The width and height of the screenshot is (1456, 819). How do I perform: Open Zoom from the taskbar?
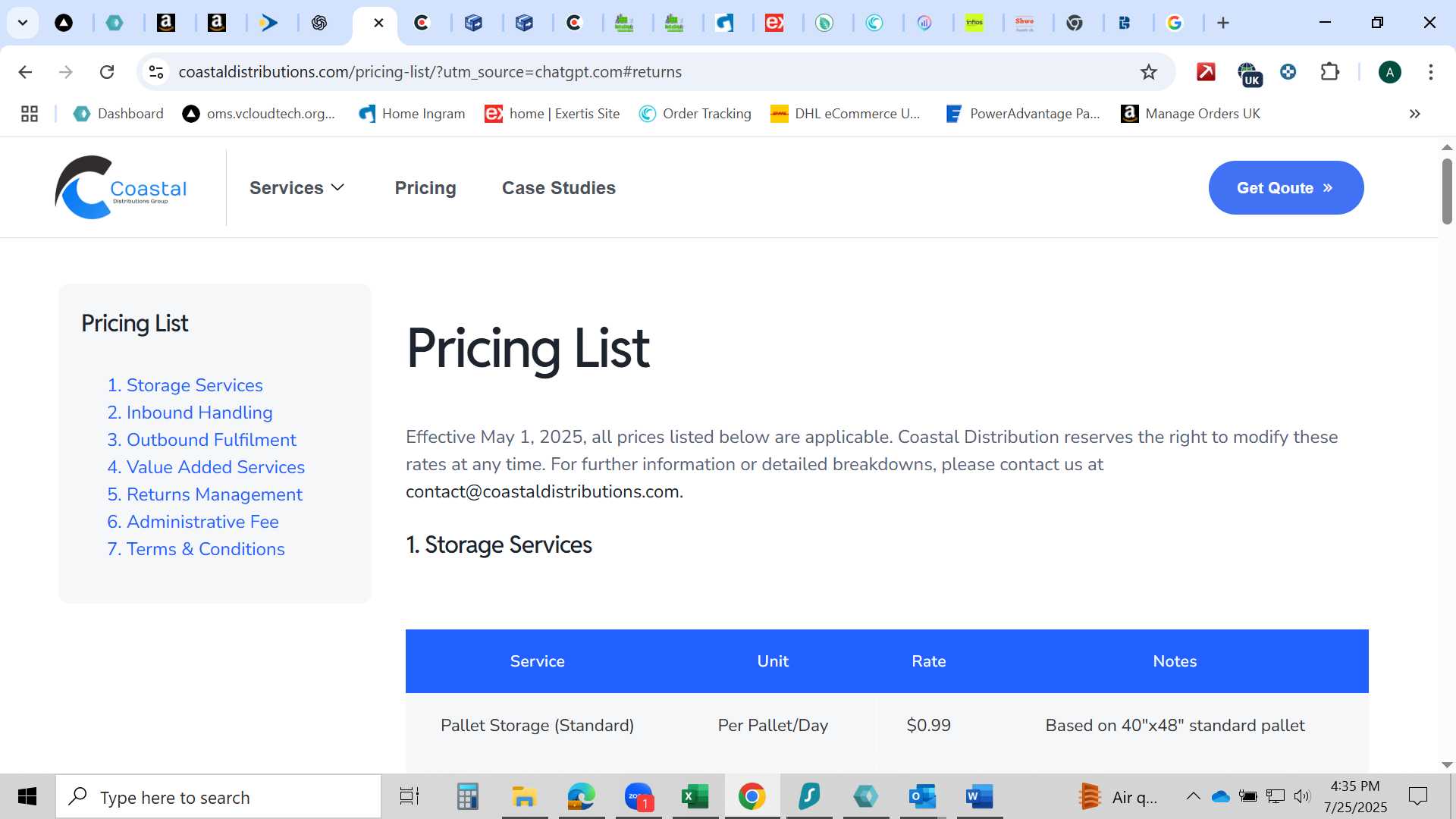pos(639,797)
